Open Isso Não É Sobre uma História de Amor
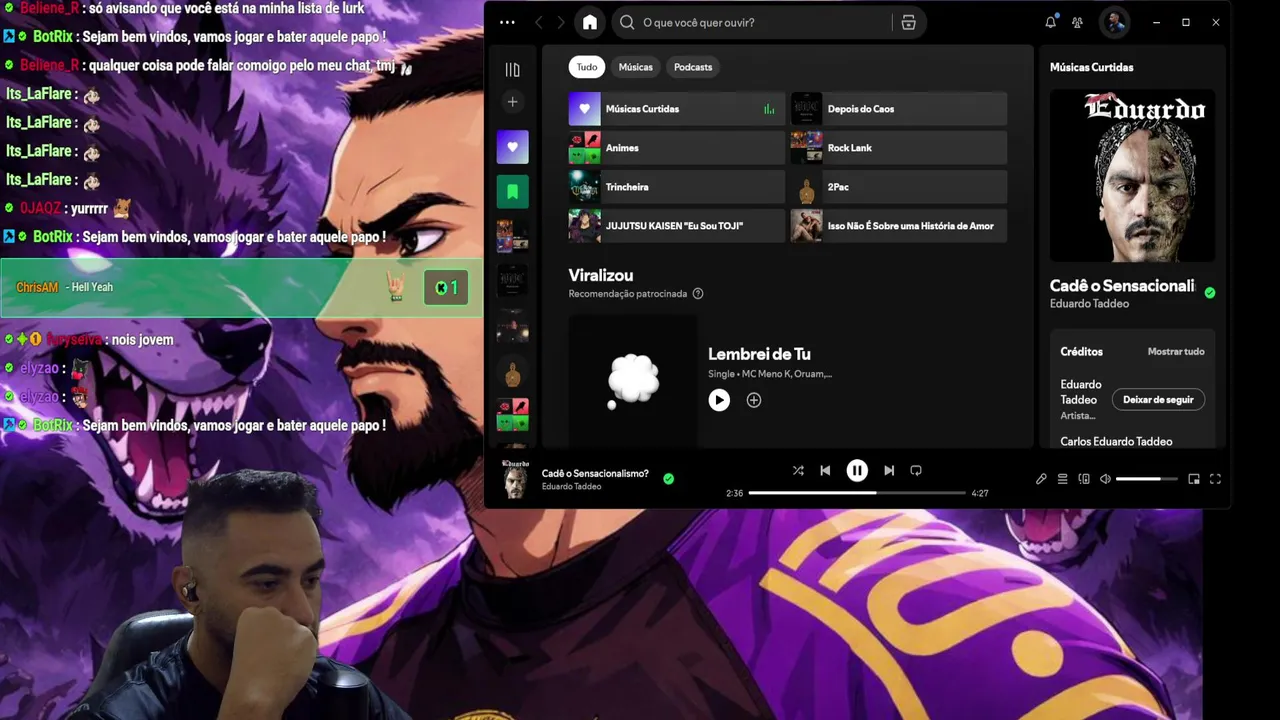 coord(899,226)
